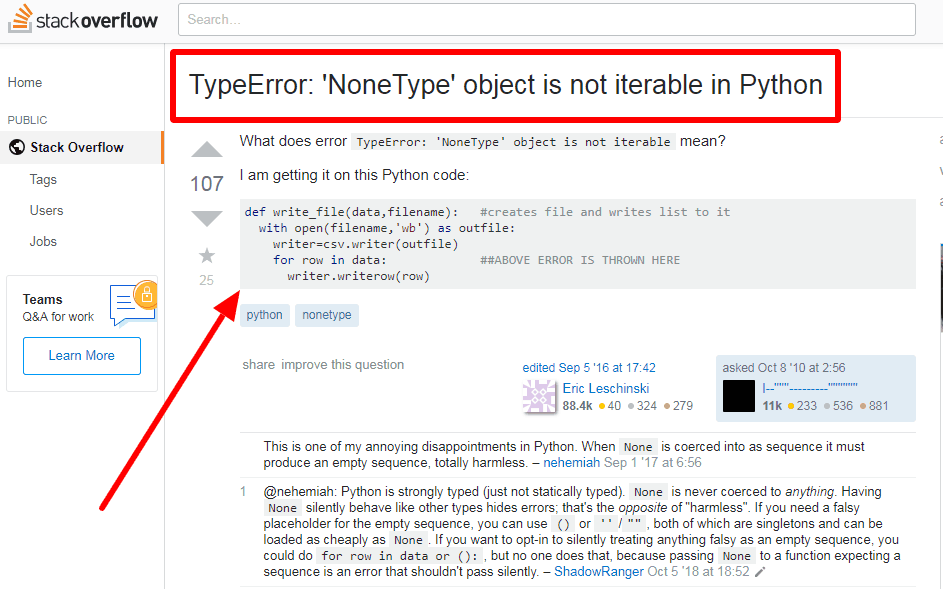This screenshot has height=589, width=943.
Task: Click the inline code 'for row in data or ():'
Action: 399,556
